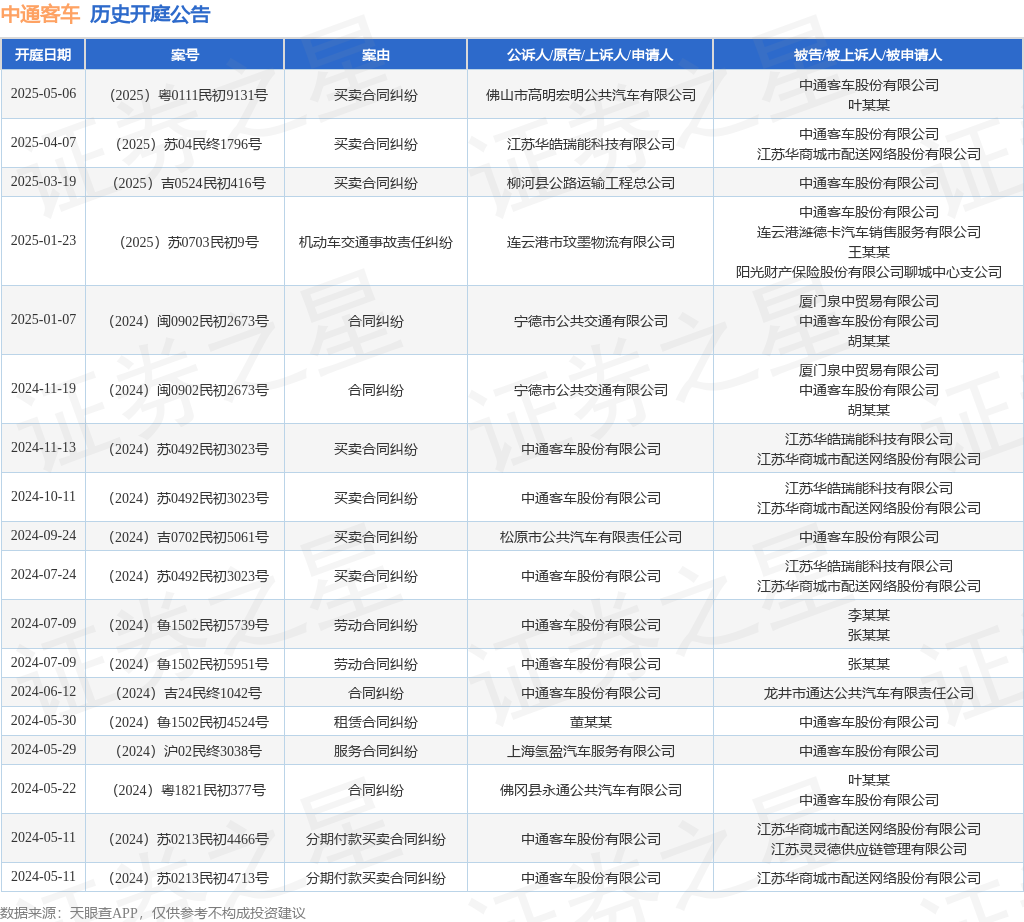This screenshot has width=1024, height=922.
Task: Click case number '(2024)吉0702民初5061号'
Action: click(x=188, y=537)
